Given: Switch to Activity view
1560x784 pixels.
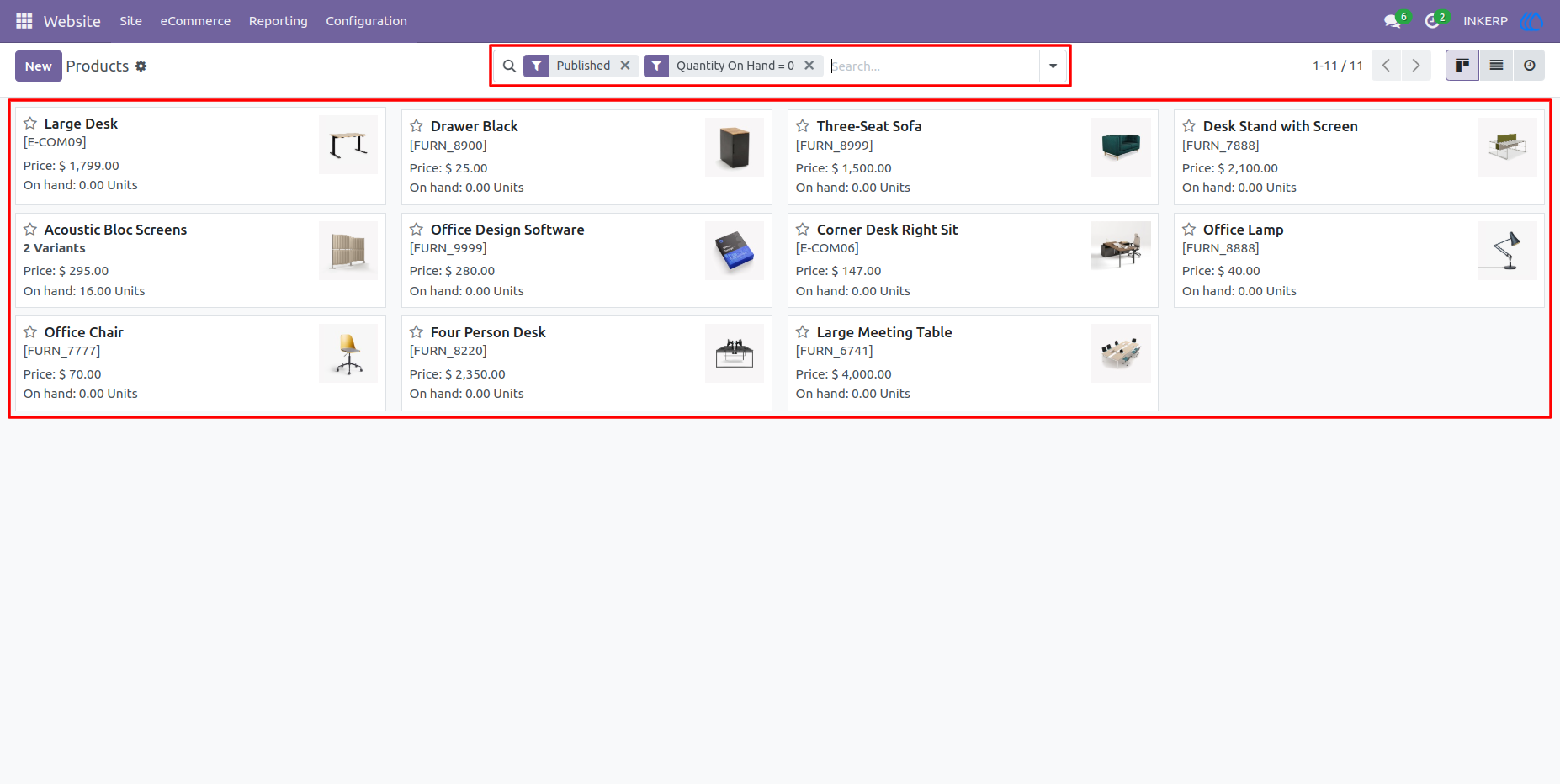Looking at the screenshot, I should tap(1530, 65).
